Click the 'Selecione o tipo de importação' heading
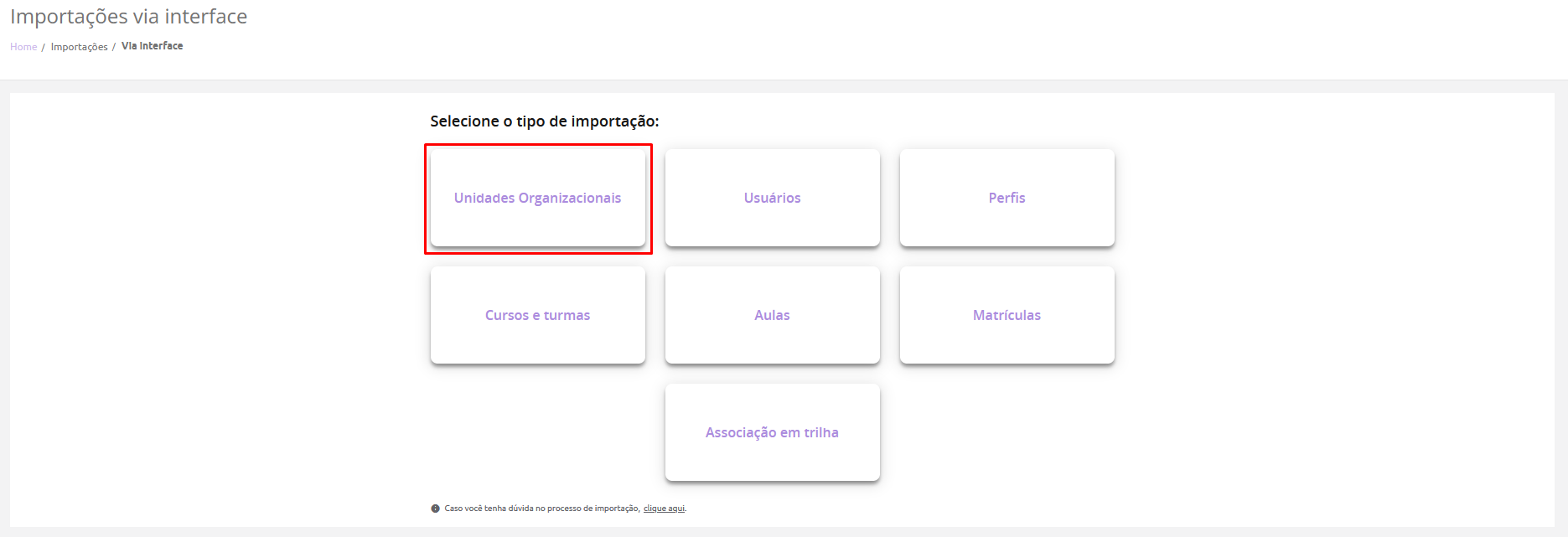This screenshot has height=537, width=1568. pyautogui.click(x=544, y=121)
